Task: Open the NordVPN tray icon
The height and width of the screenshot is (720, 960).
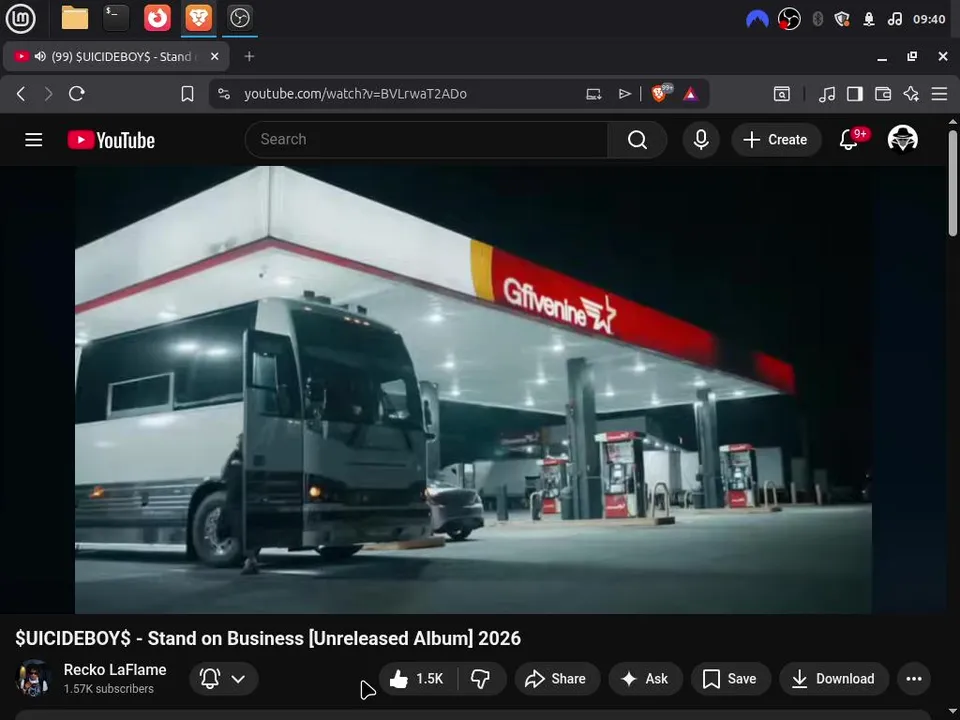Action: pyautogui.click(x=757, y=19)
